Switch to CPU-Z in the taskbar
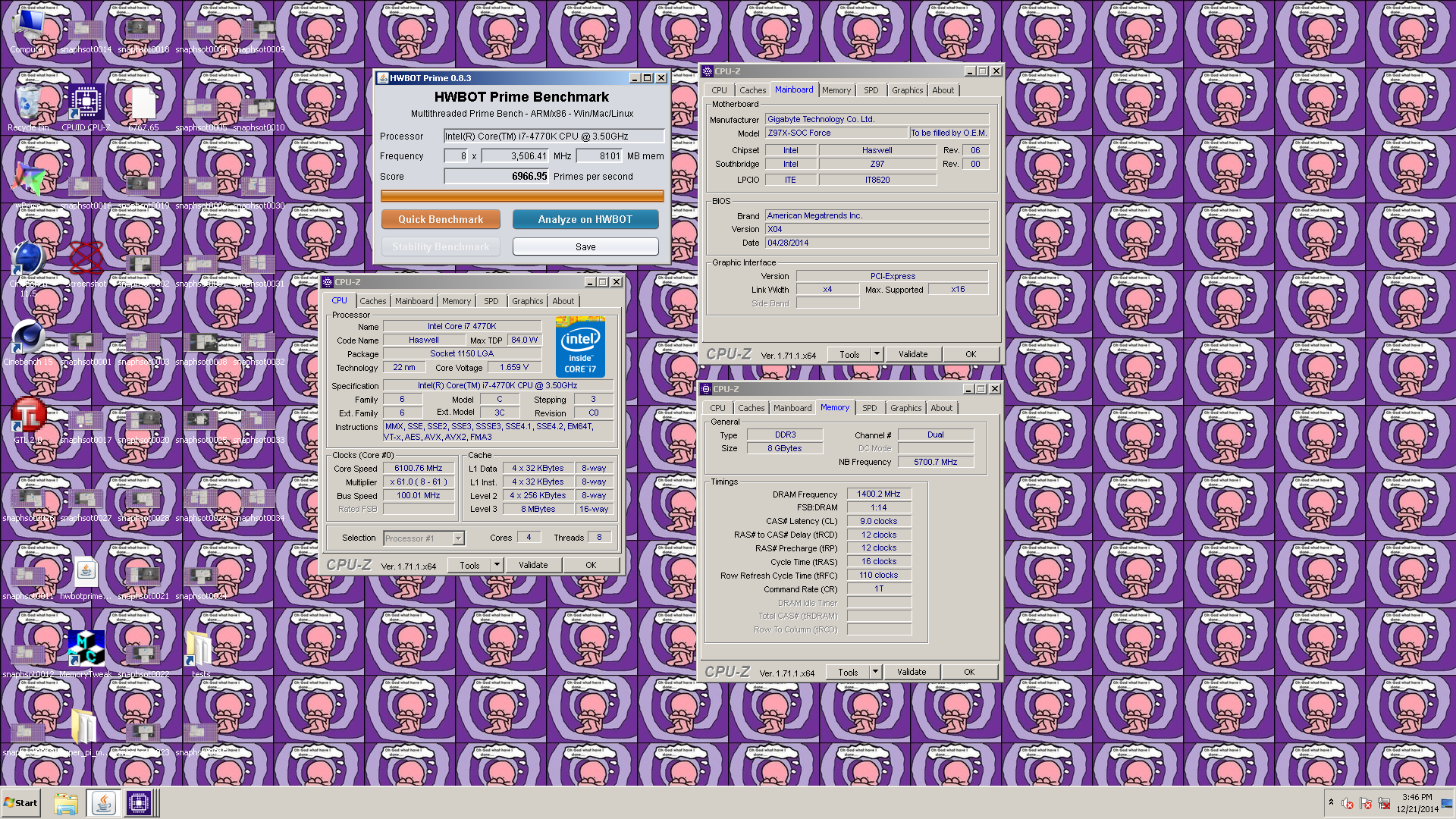1456x819 pixels. [x=139, y=803]
